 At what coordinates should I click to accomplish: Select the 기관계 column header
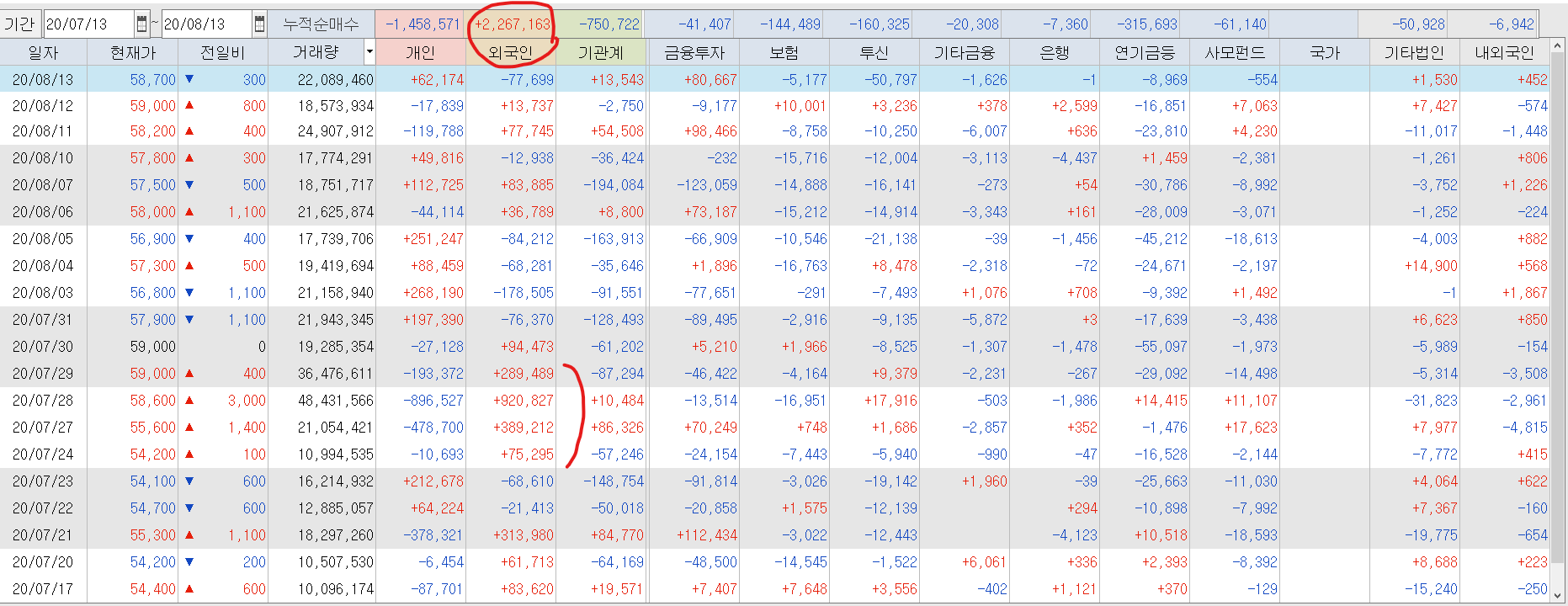pyautogui.click(x=600, y=53)
